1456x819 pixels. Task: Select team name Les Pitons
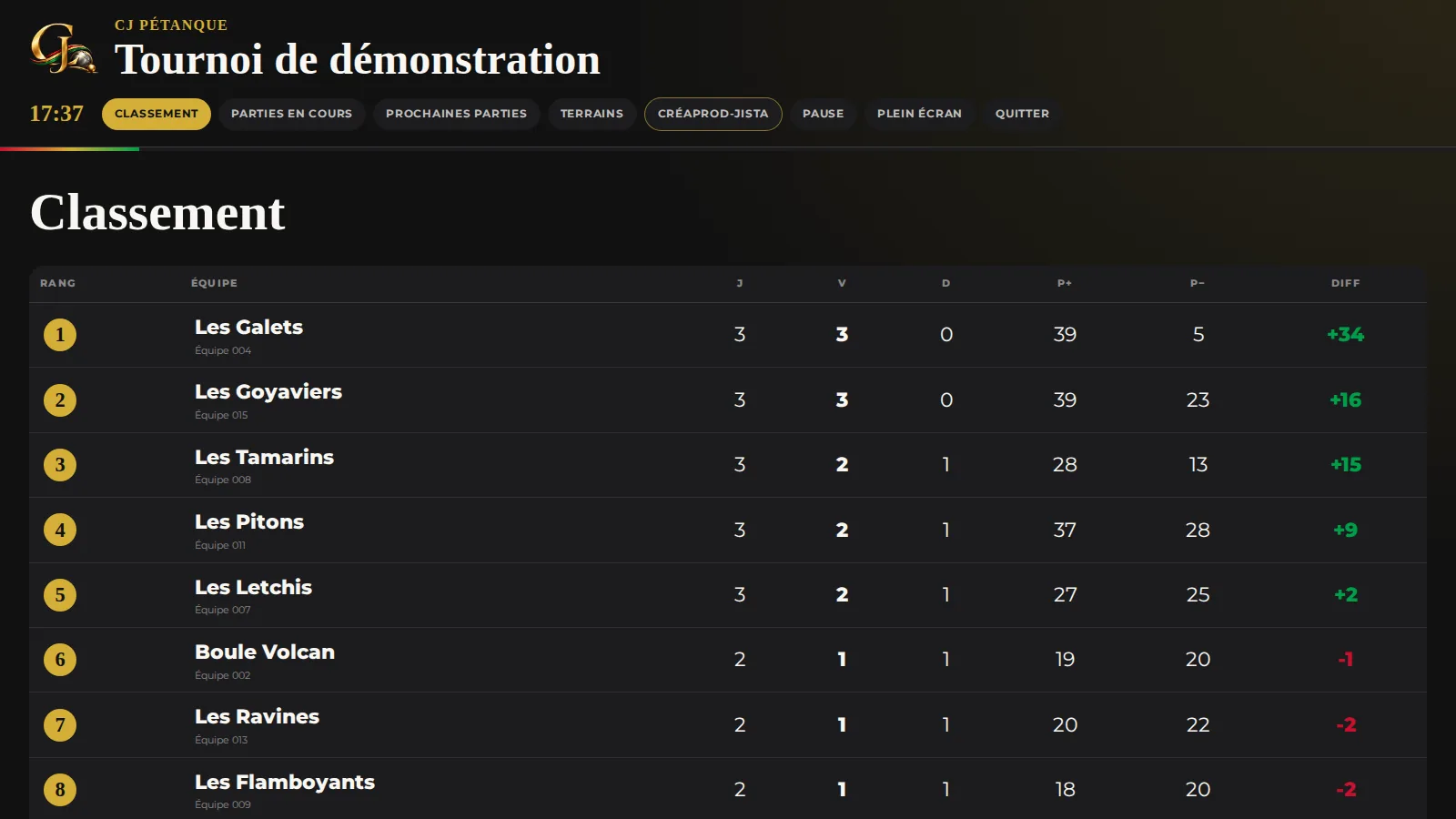[249, 521]
